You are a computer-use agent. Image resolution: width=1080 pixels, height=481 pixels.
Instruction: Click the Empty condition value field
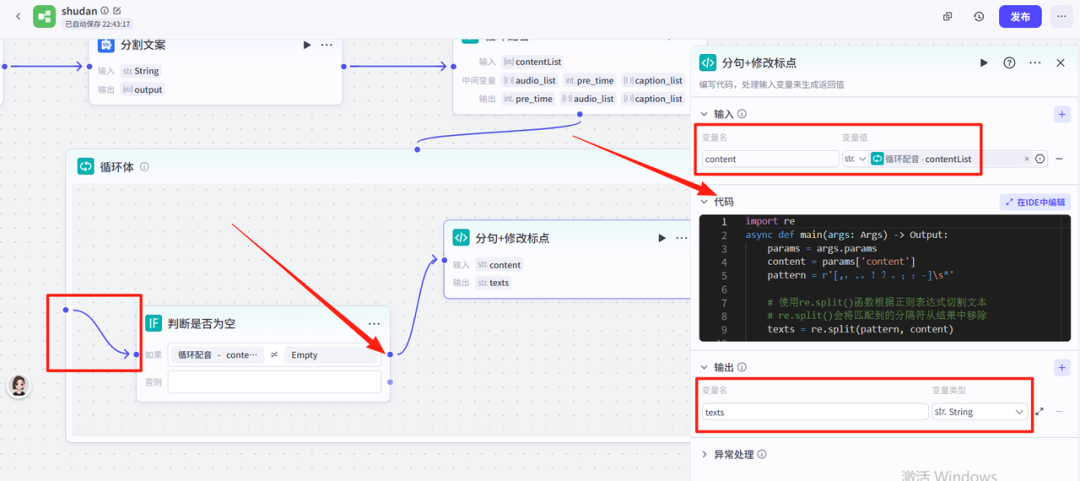pos(331,355)
